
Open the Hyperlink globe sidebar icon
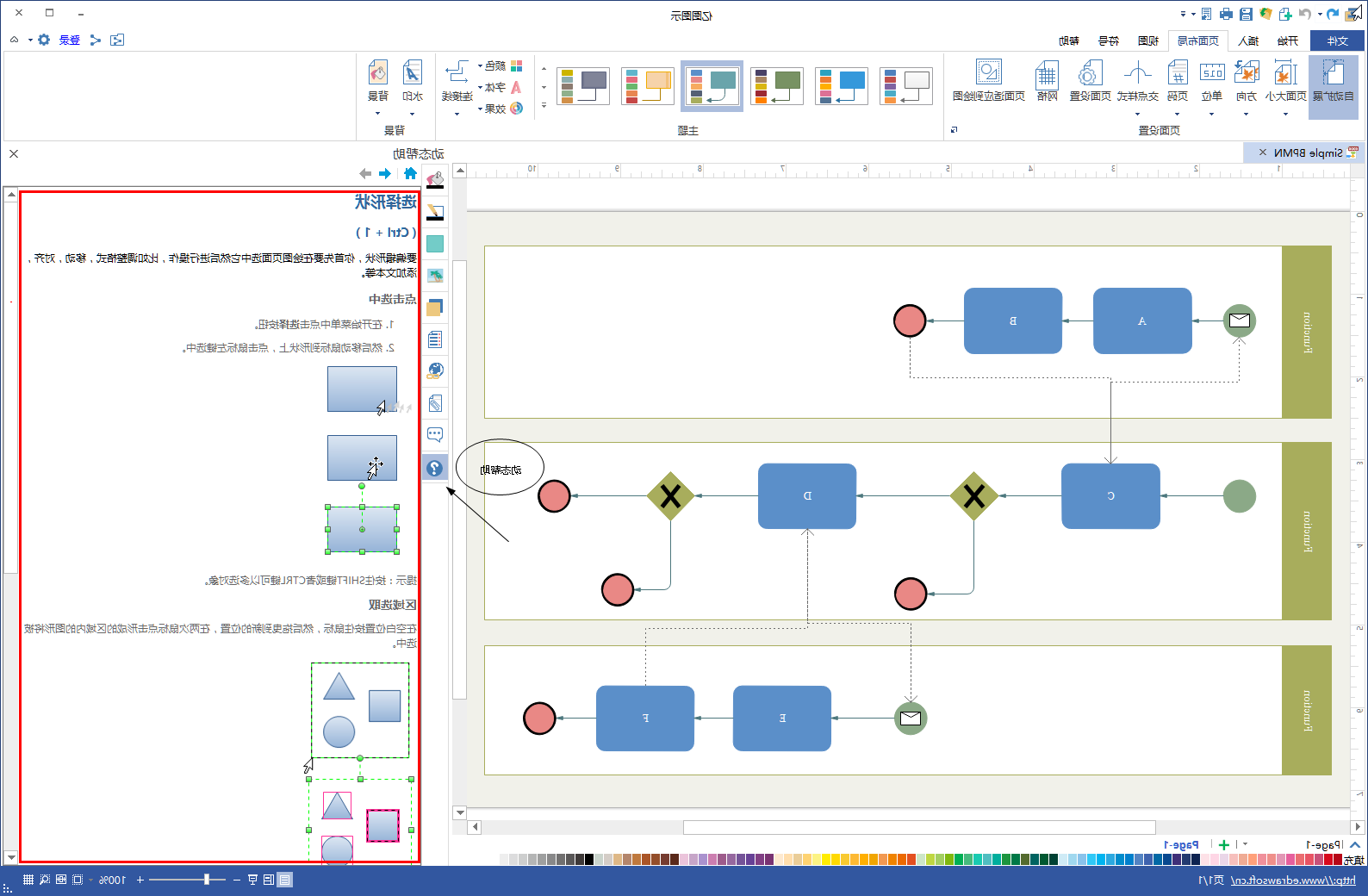click(435, 371)
